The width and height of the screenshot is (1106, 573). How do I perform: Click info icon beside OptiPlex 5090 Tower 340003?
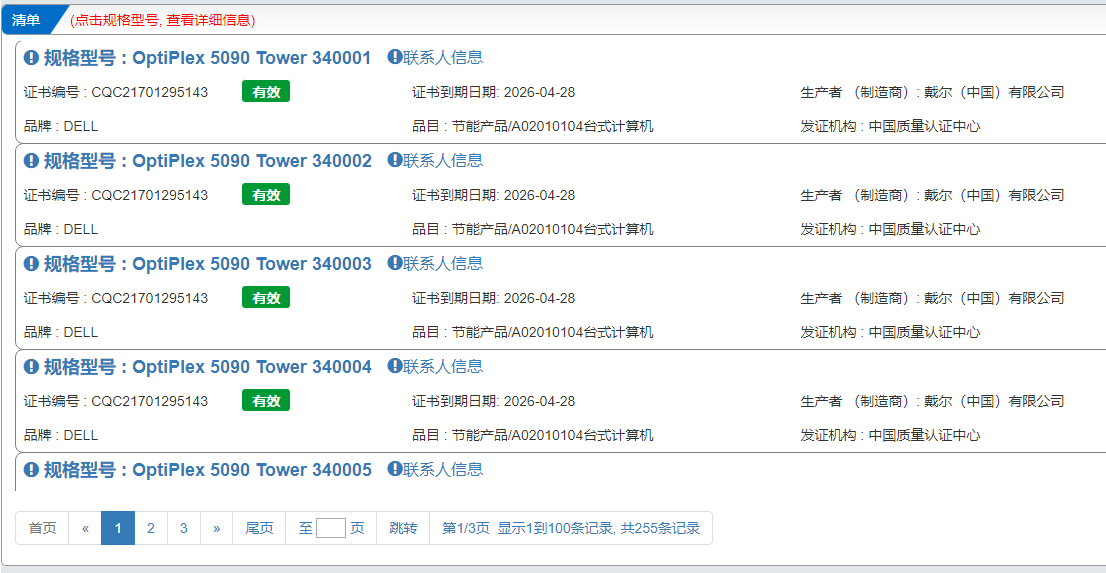pos(31,264)
